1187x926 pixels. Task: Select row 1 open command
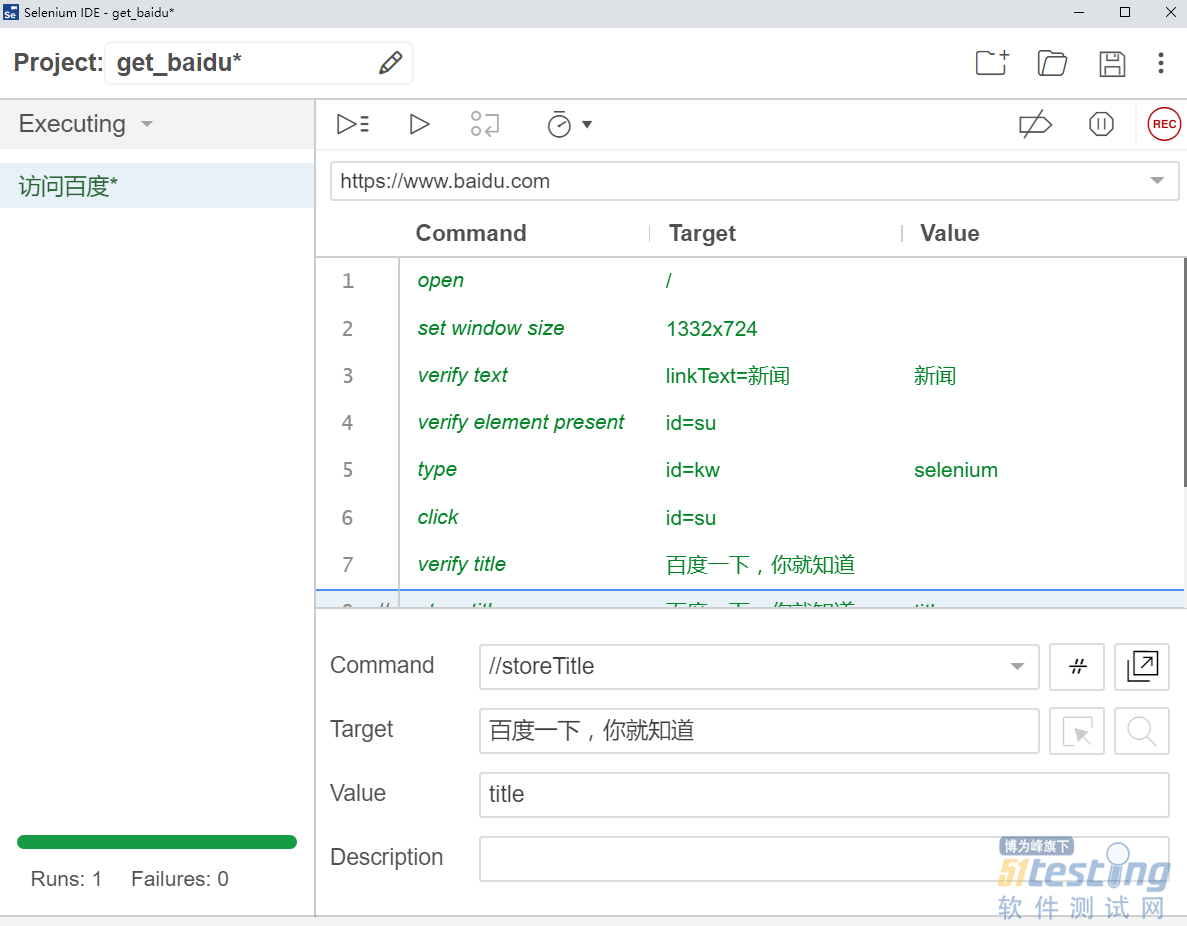[750, 281]
